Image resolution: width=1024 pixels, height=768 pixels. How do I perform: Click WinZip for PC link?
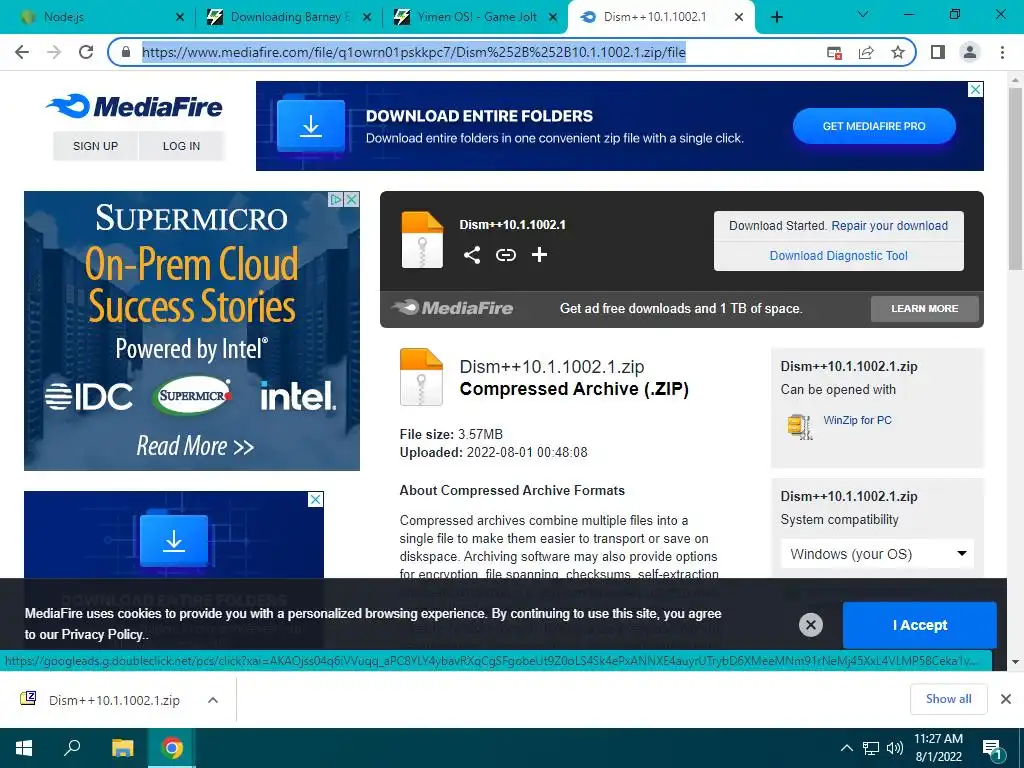click(857, 420)
